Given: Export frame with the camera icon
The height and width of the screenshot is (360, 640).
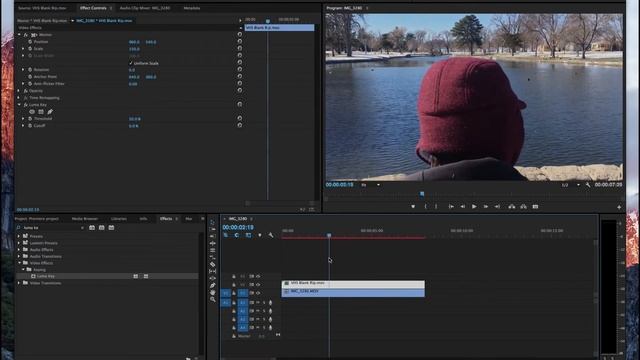Looking at the screenshot, I should (x=535, y=207).
